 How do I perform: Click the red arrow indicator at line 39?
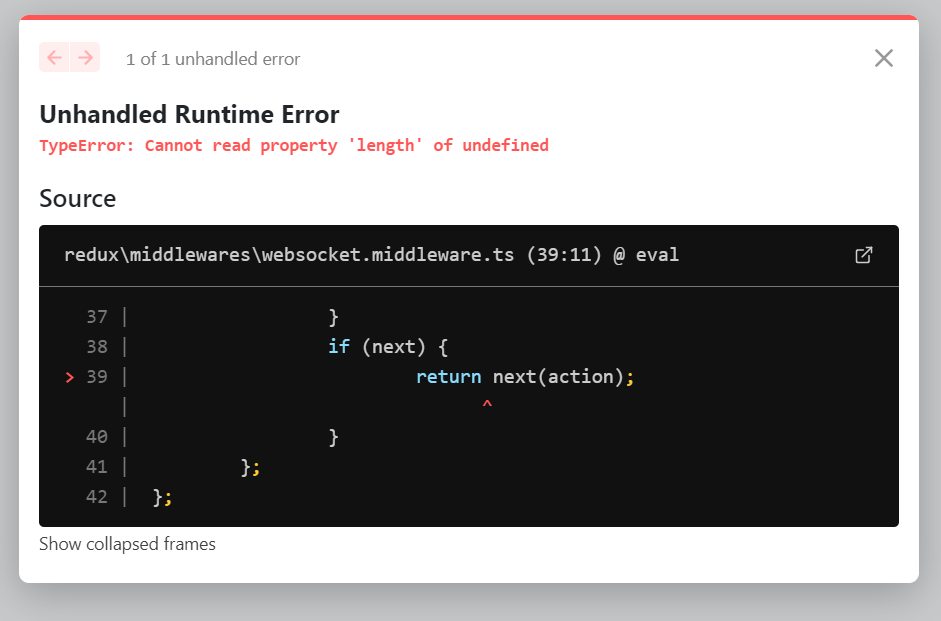[70, 377]
